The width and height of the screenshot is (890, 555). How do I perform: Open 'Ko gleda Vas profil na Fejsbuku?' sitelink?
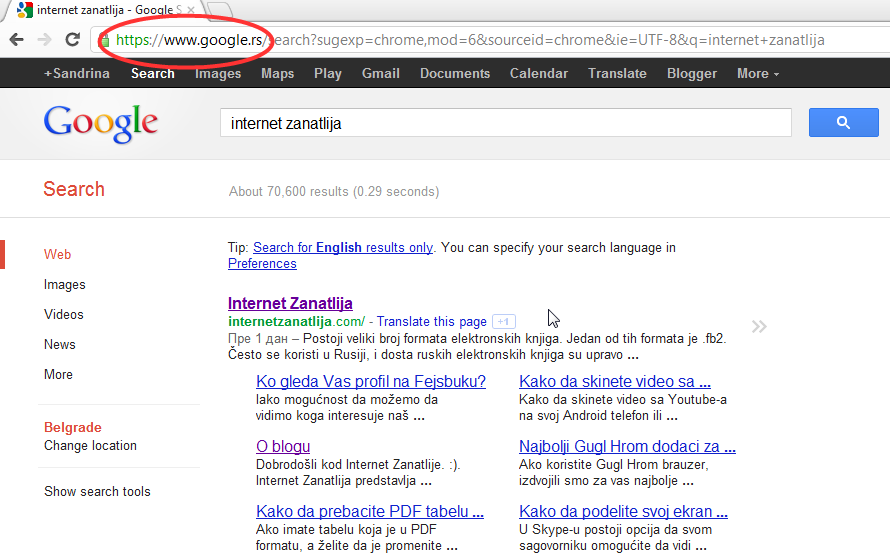[x=371, y=381]
